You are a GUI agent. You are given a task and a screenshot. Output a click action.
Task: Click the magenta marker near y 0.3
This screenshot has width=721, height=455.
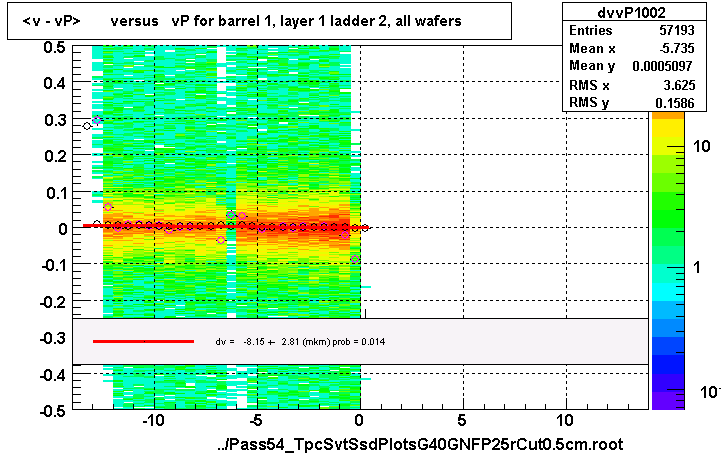[97, 120]
